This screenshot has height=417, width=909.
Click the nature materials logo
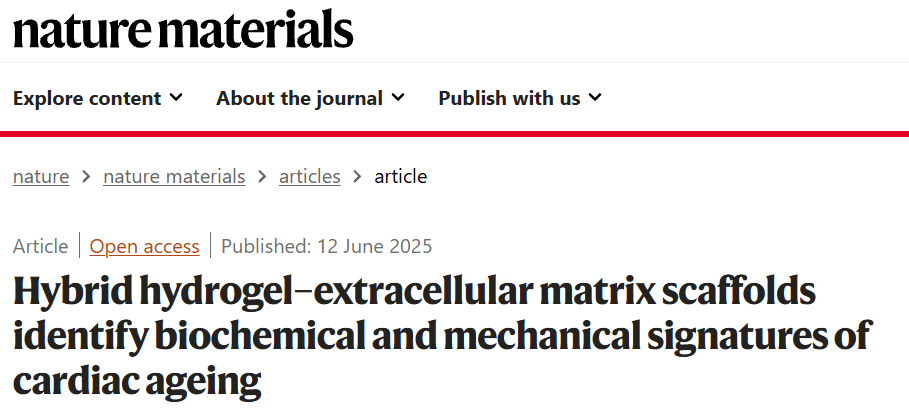click(x=183, y=30)
